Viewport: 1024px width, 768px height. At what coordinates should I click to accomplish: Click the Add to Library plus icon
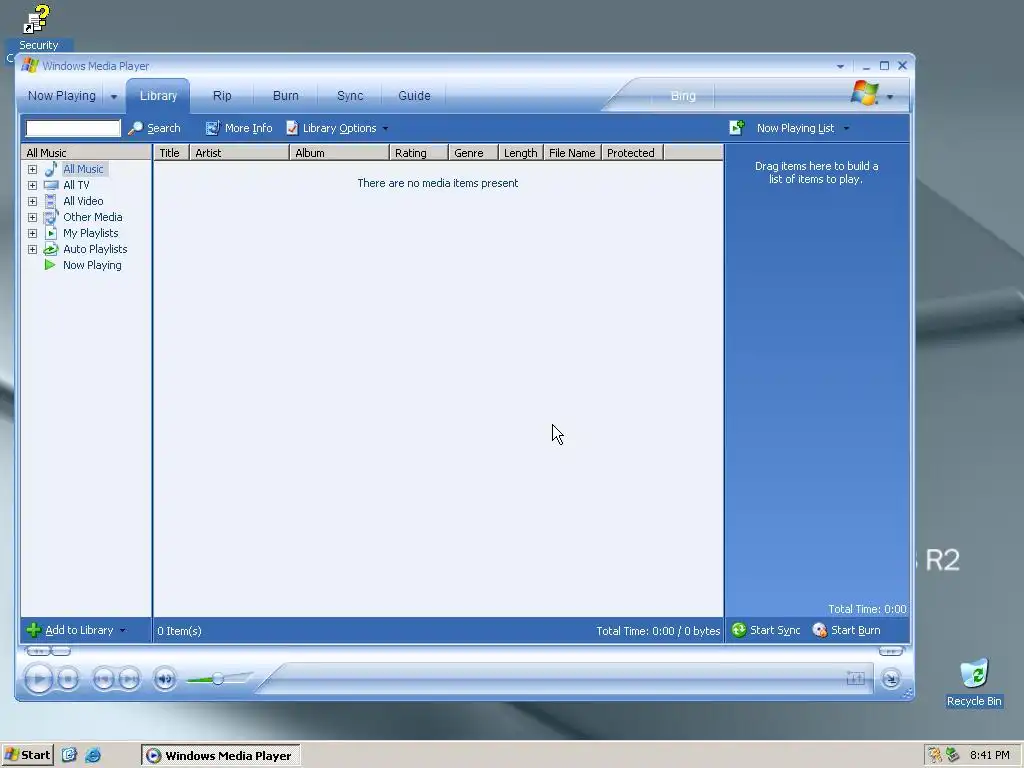(x=34, y=630)
